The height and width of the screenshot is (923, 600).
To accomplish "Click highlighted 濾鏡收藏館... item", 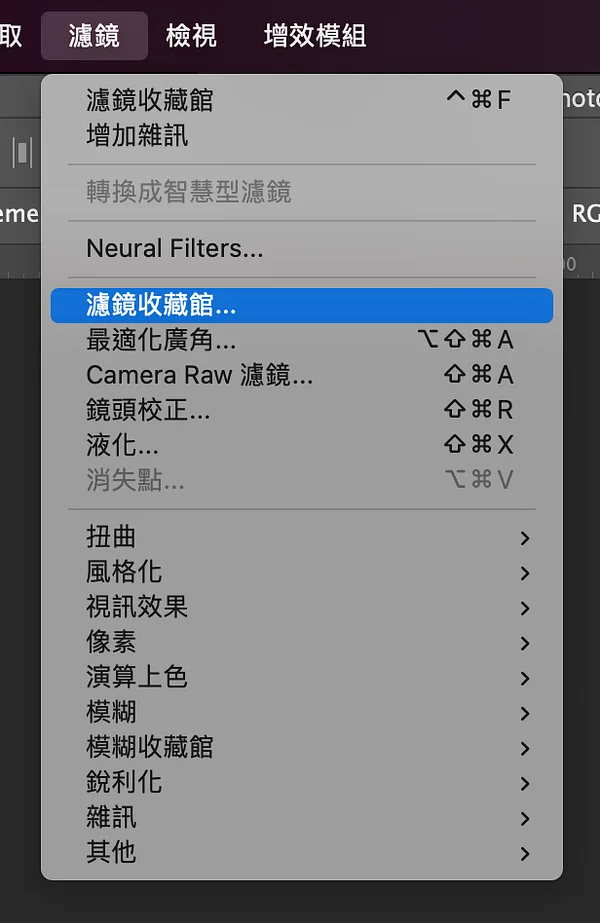I will pyautogui.click(x=301, y=306).
